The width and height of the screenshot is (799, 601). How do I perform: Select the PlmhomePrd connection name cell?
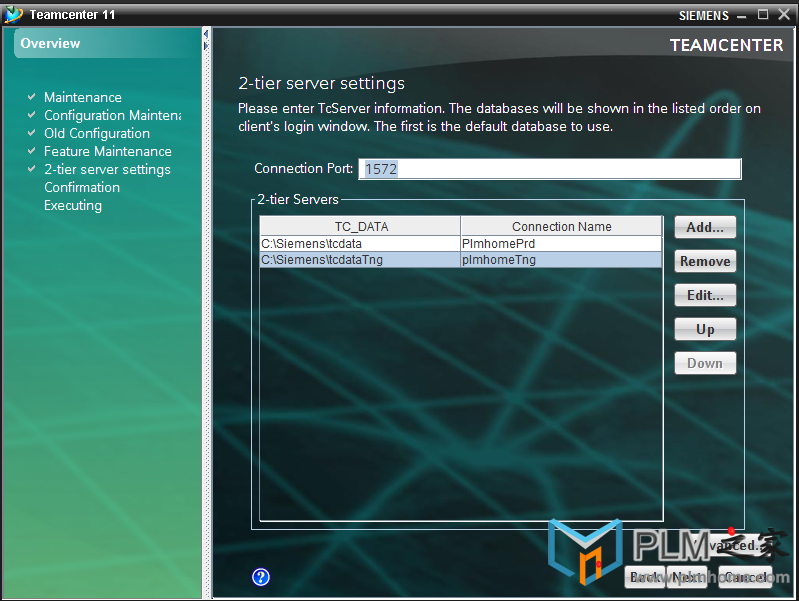point(561,244)
